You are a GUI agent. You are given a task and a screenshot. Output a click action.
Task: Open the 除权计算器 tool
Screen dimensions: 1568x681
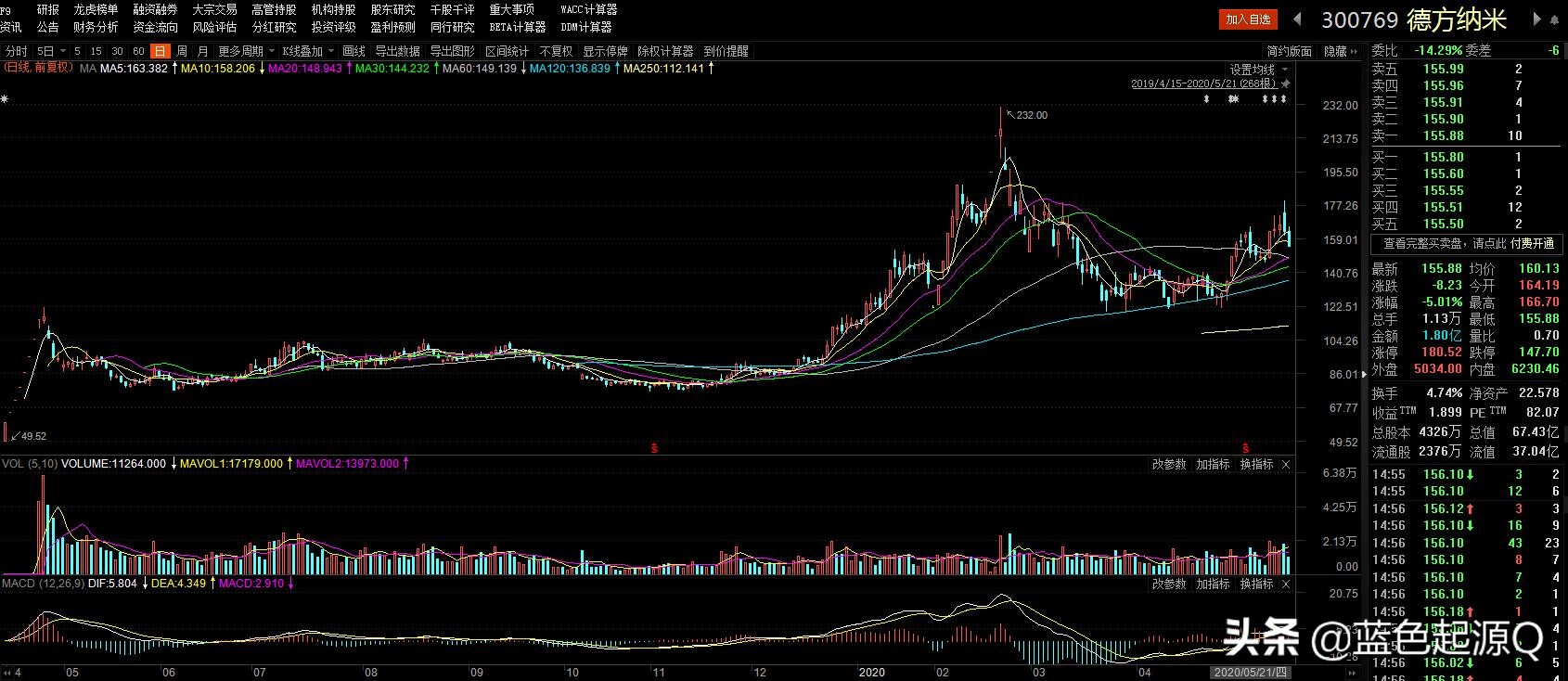tap(665, 51)
